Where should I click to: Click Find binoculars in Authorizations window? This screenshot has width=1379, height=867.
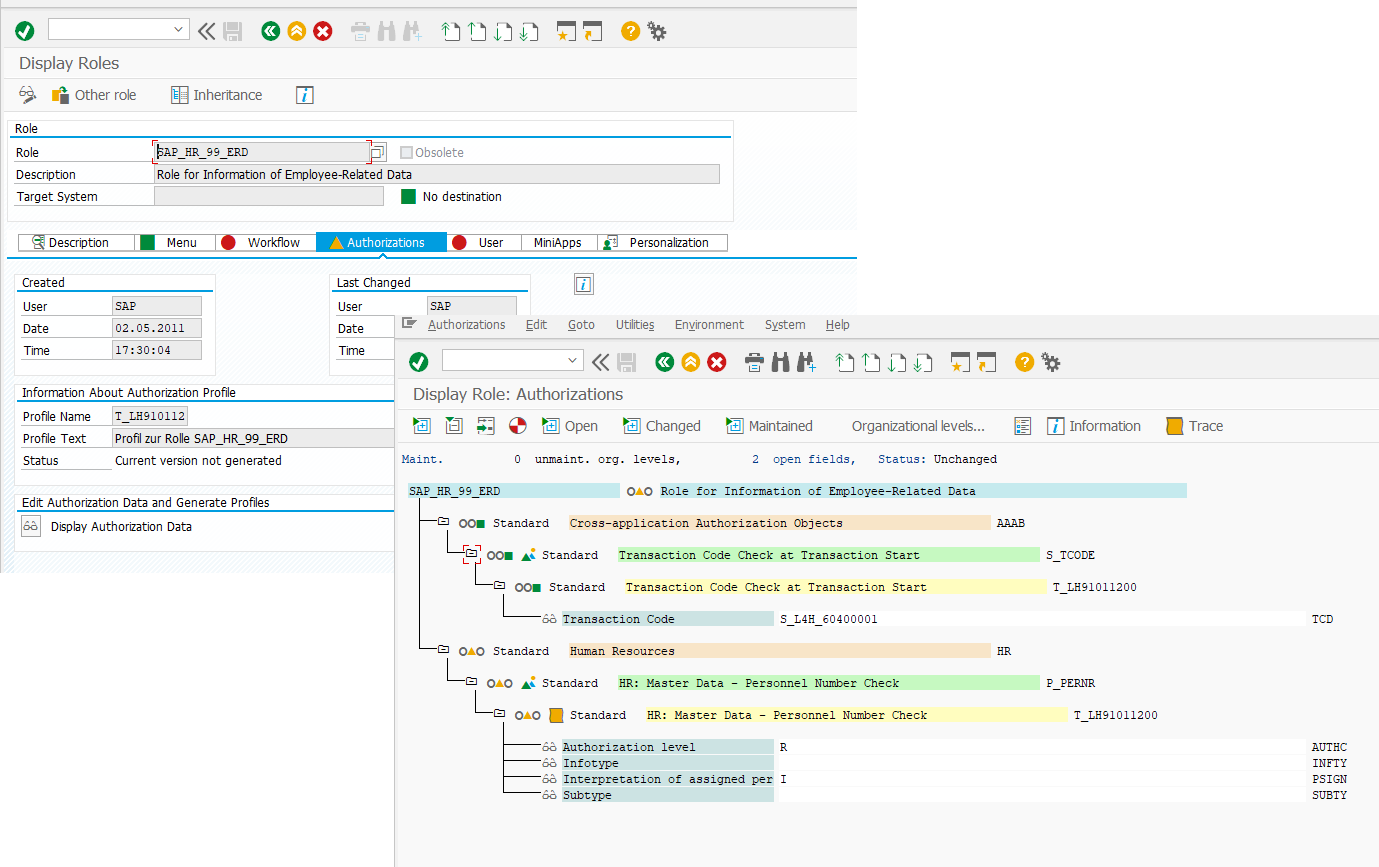tap(782, 362)
